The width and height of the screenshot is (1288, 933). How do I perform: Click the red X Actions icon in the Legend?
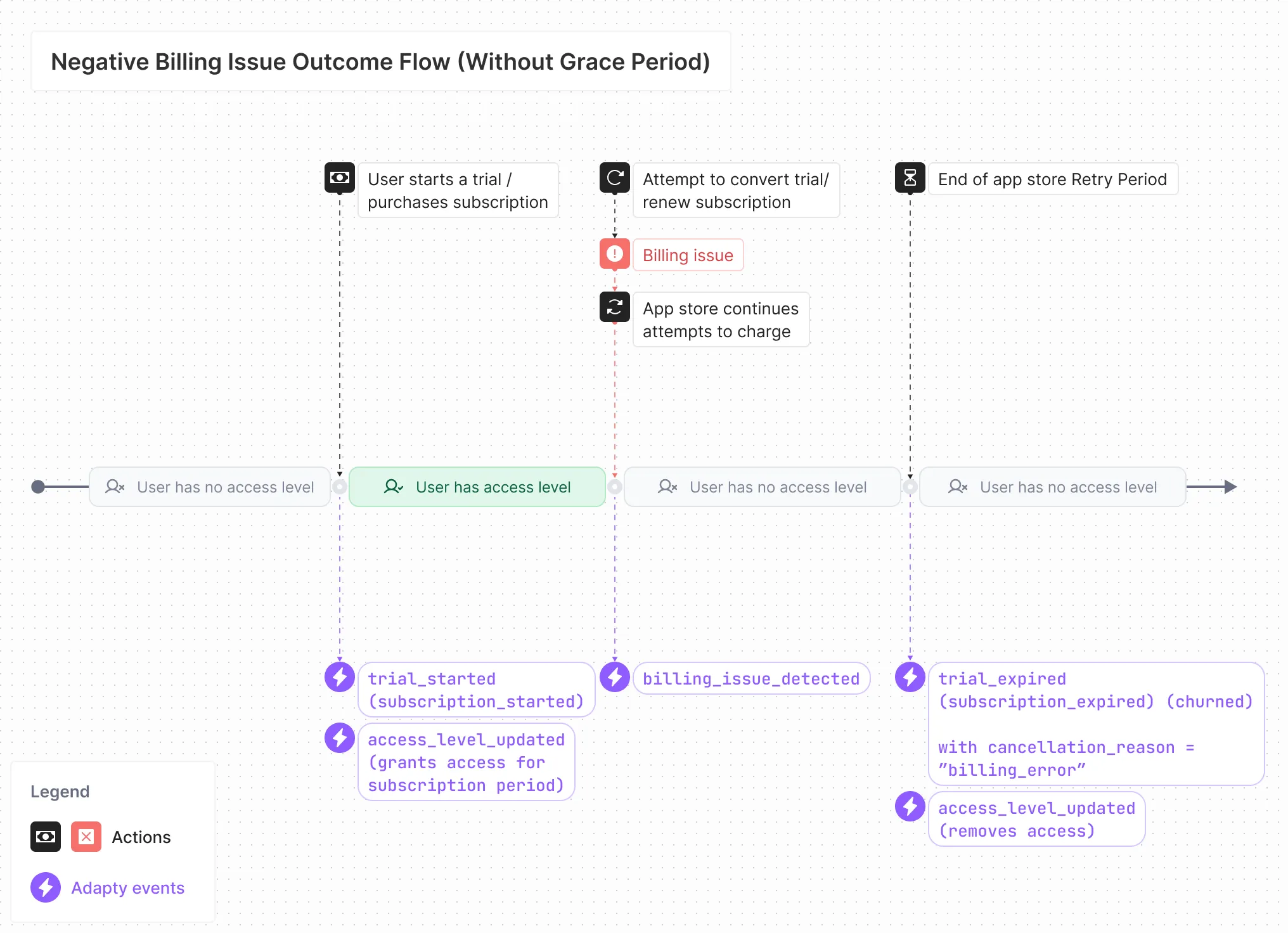pyautogui.click(x=86, y=837)
